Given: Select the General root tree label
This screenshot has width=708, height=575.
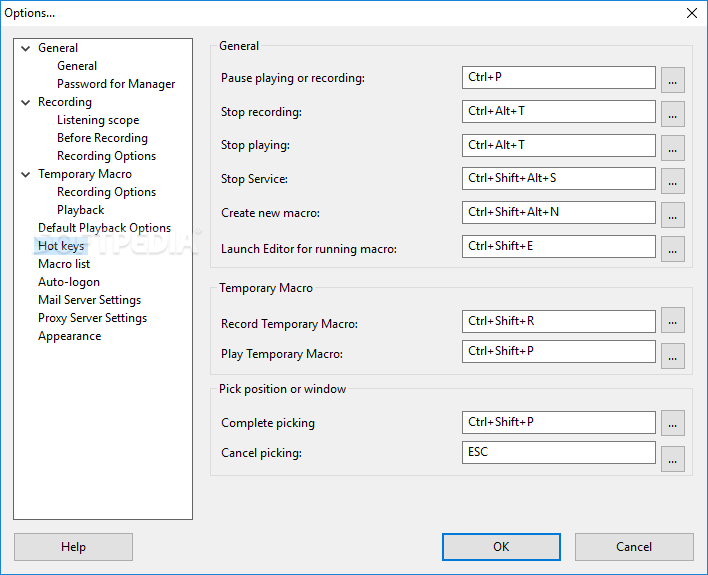Looking at the screenshot, I should tap(58, 48).
